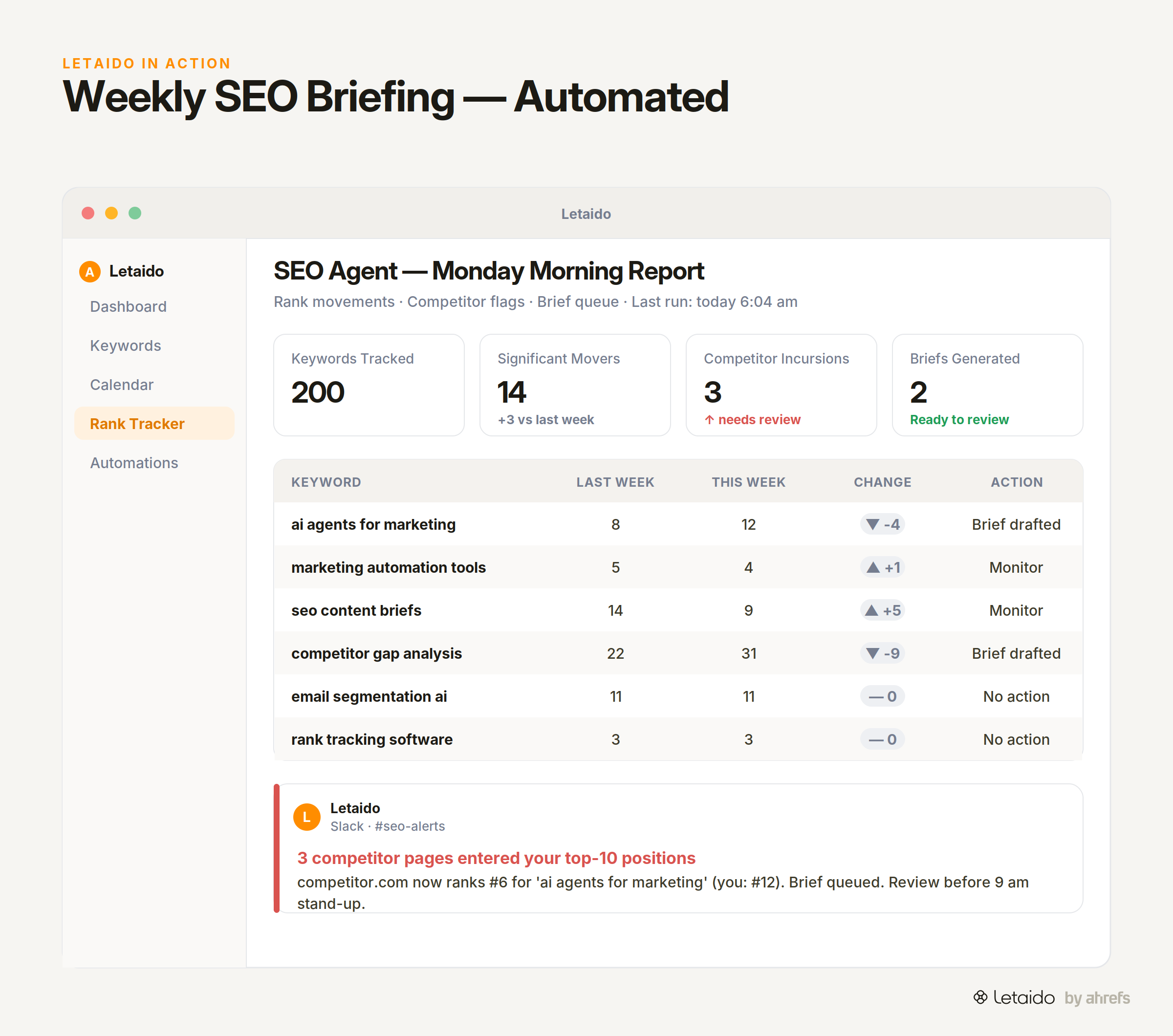Screen dimensions: 1173x1036
Task: Click the Letaido sender name in alert
Action: coord(355,808)
